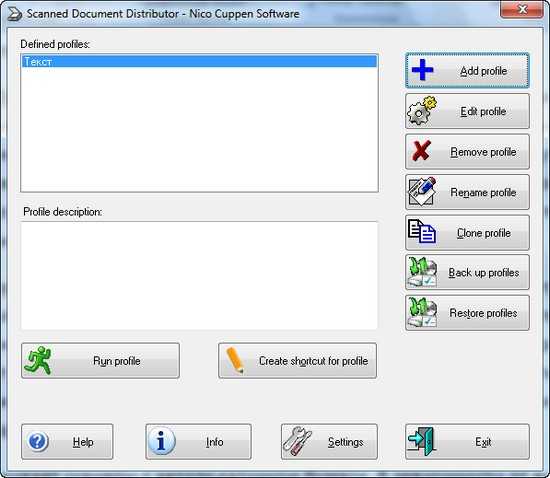
Task: Click the red X Remove profile icon
Action: click(x=421, y=151)
